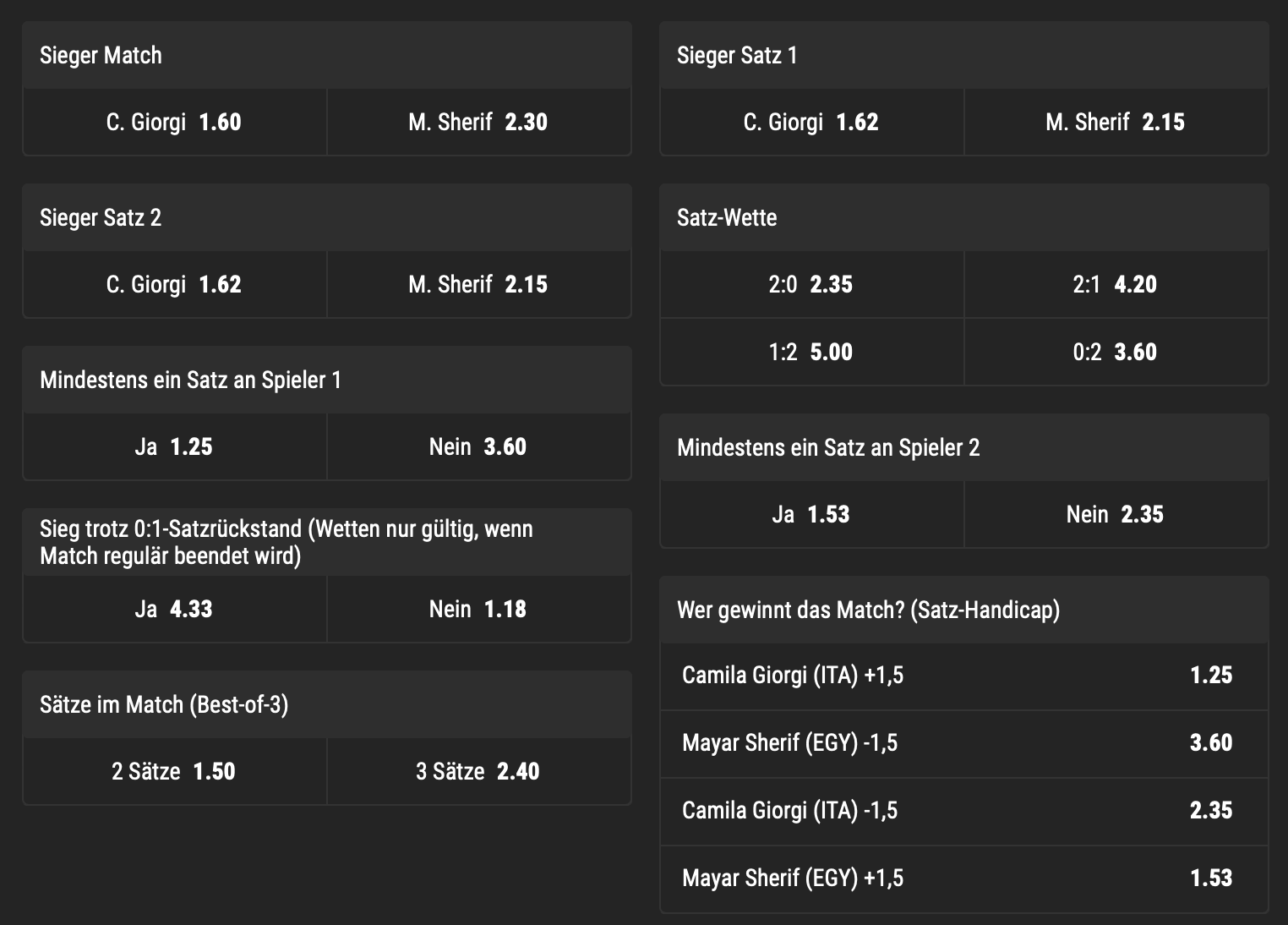
Task: Select 3 Sätze at 2.40
Action: (x=479, y=771)
